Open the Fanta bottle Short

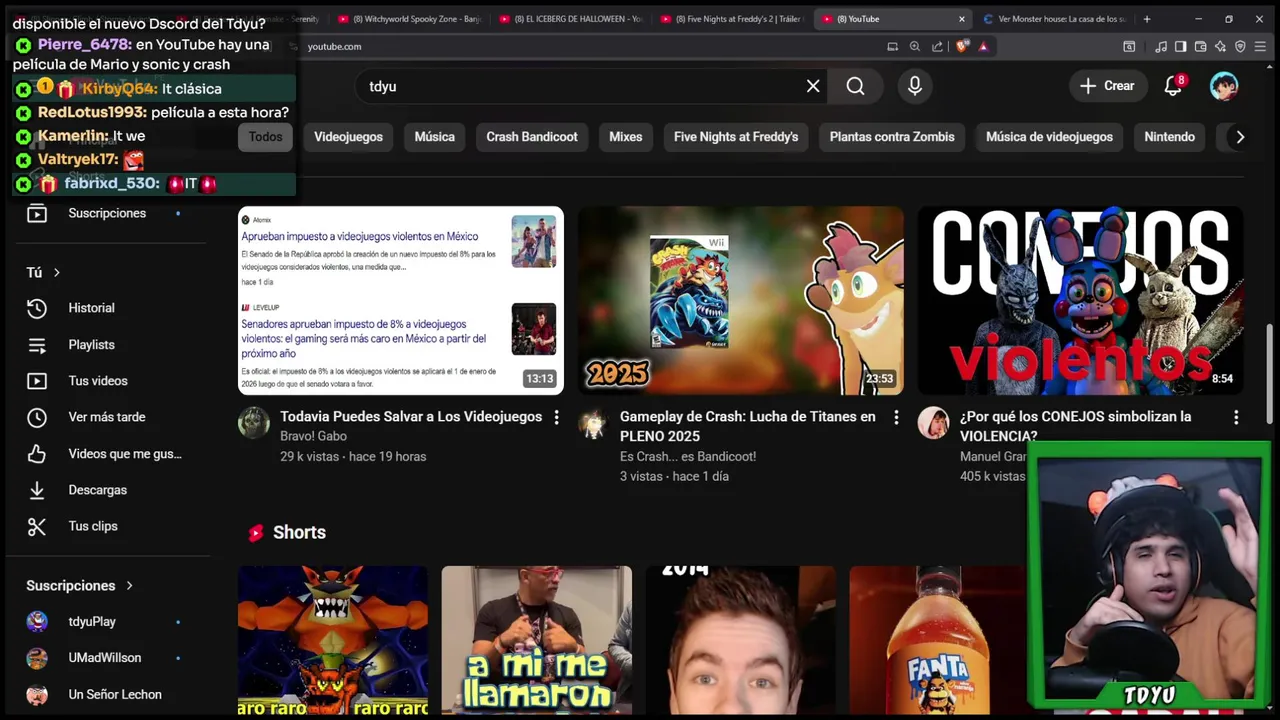[x=938, y=641]
